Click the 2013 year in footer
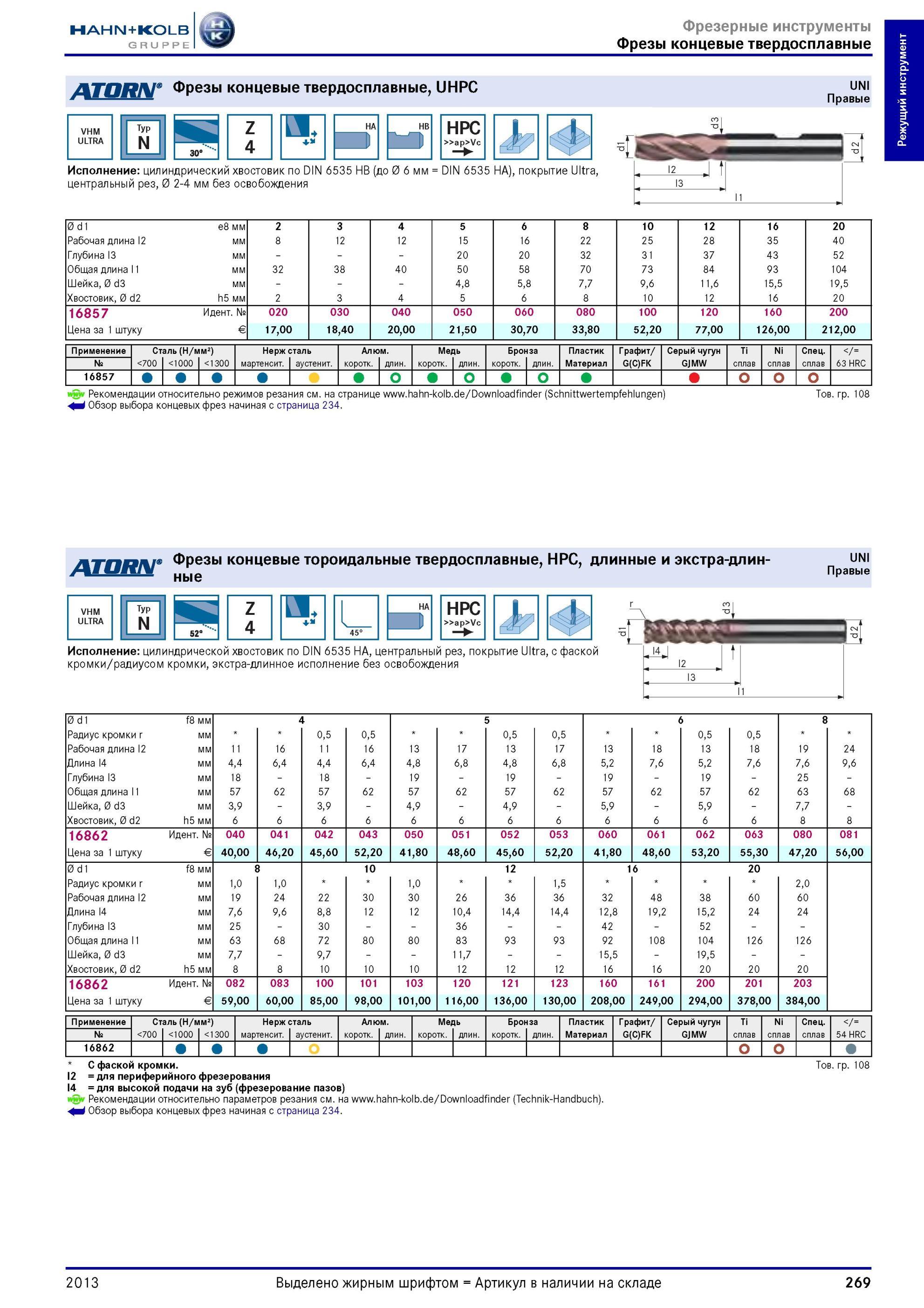The height and width of the screenshot is (1308, 924). point(82,1283)
